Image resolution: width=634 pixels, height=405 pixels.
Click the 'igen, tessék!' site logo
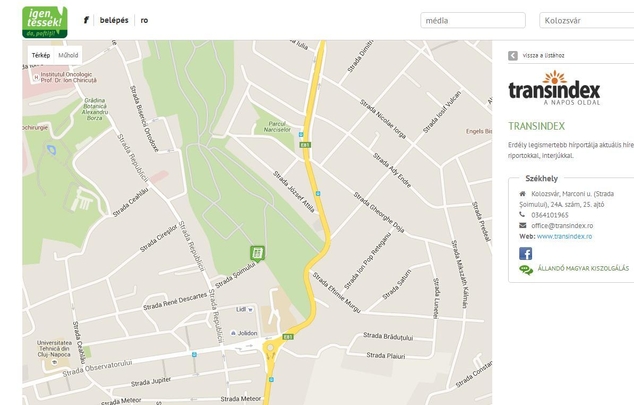45,20
